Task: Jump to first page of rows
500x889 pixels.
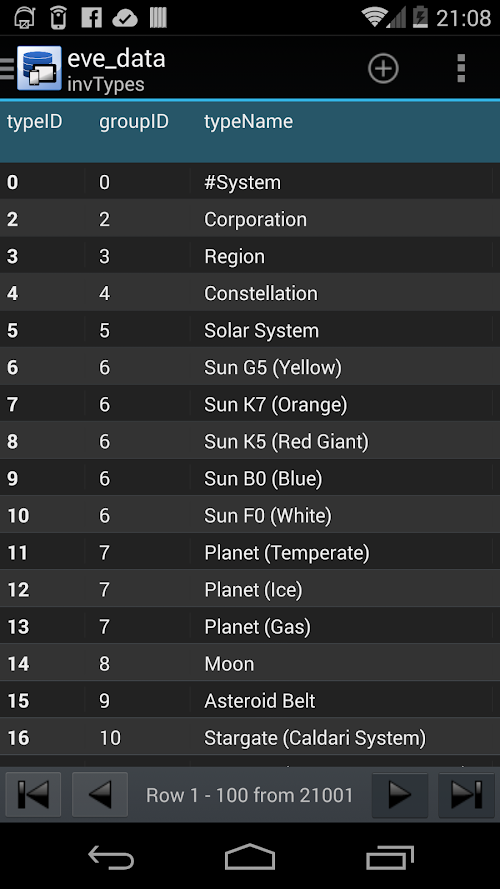Action: pos(33,795)
